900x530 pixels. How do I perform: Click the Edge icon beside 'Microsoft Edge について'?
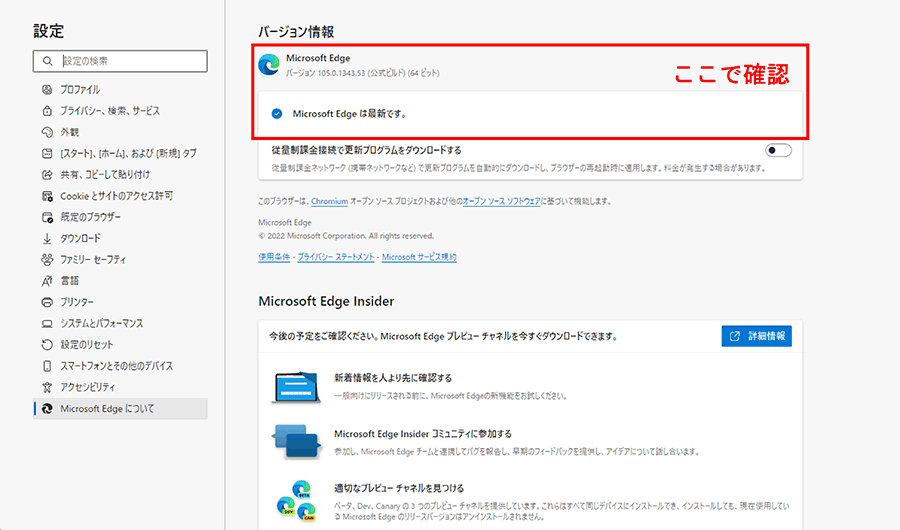click(47, 408)
